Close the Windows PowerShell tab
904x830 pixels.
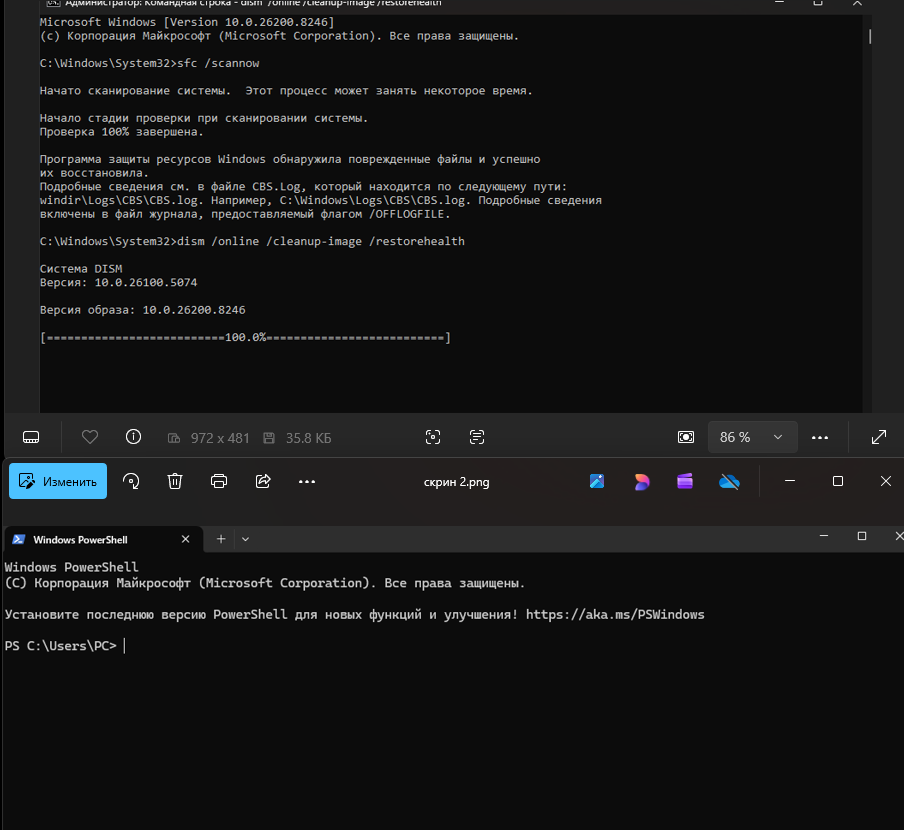pyautogui.click(x=186, y=540)
